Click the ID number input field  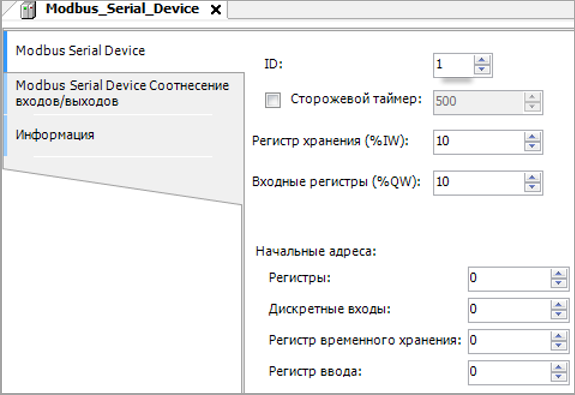(454, 65)
